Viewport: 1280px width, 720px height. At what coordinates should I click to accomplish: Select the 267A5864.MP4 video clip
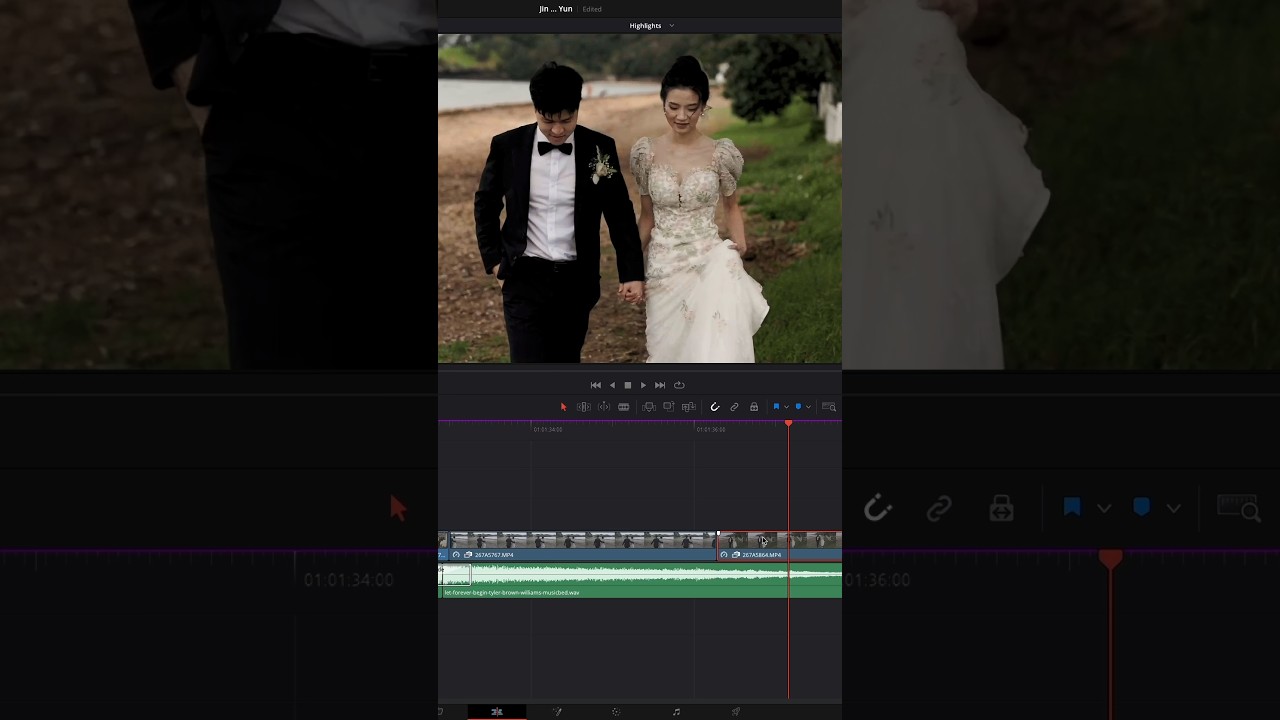tap(780, 546)
